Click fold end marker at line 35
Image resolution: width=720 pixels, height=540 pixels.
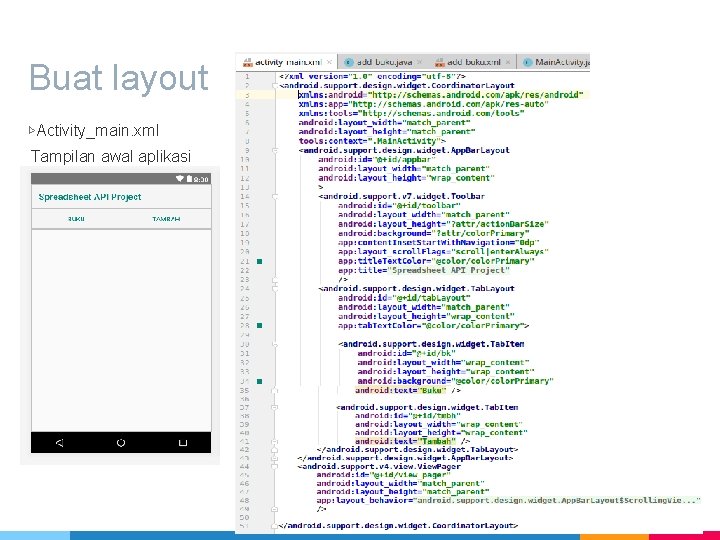click(275, 391)
